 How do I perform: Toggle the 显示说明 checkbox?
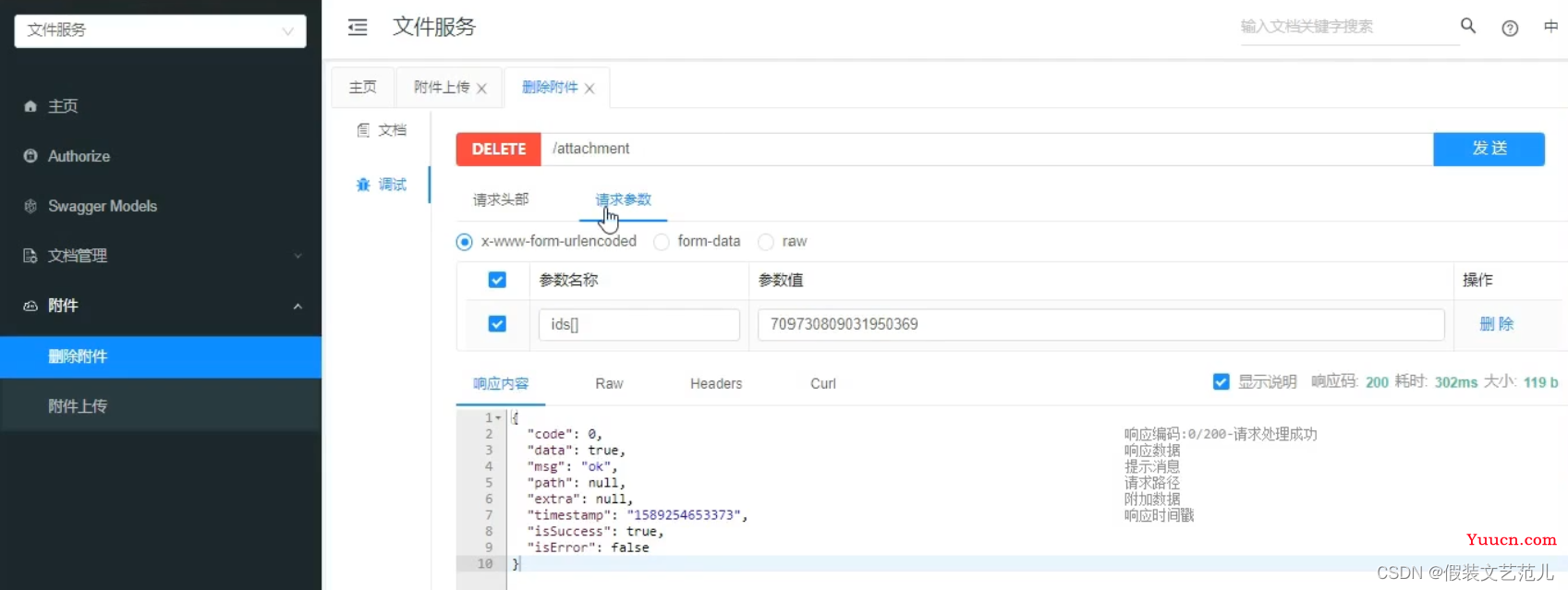click(1222, 382)
